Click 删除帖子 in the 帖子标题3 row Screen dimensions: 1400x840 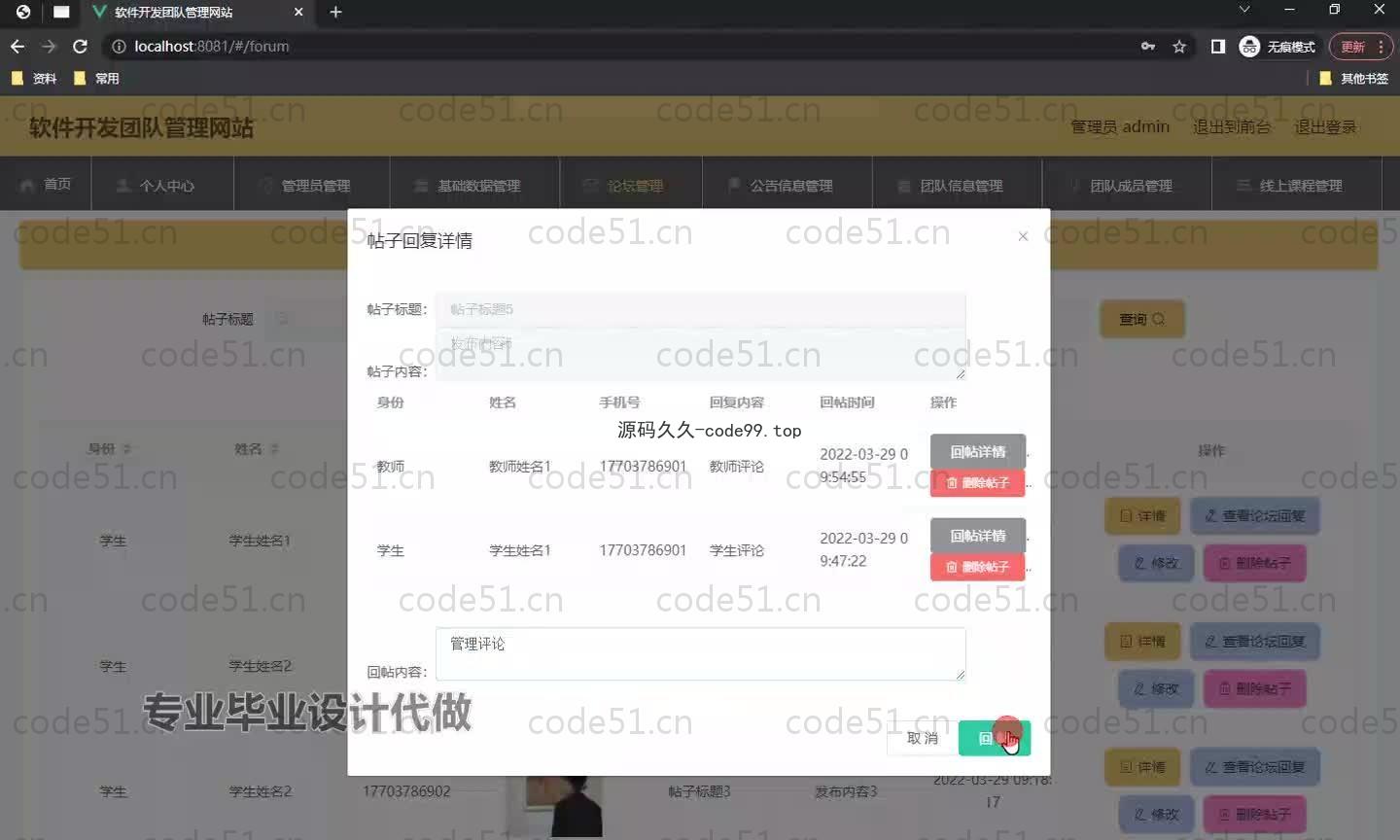(1254, 814)
